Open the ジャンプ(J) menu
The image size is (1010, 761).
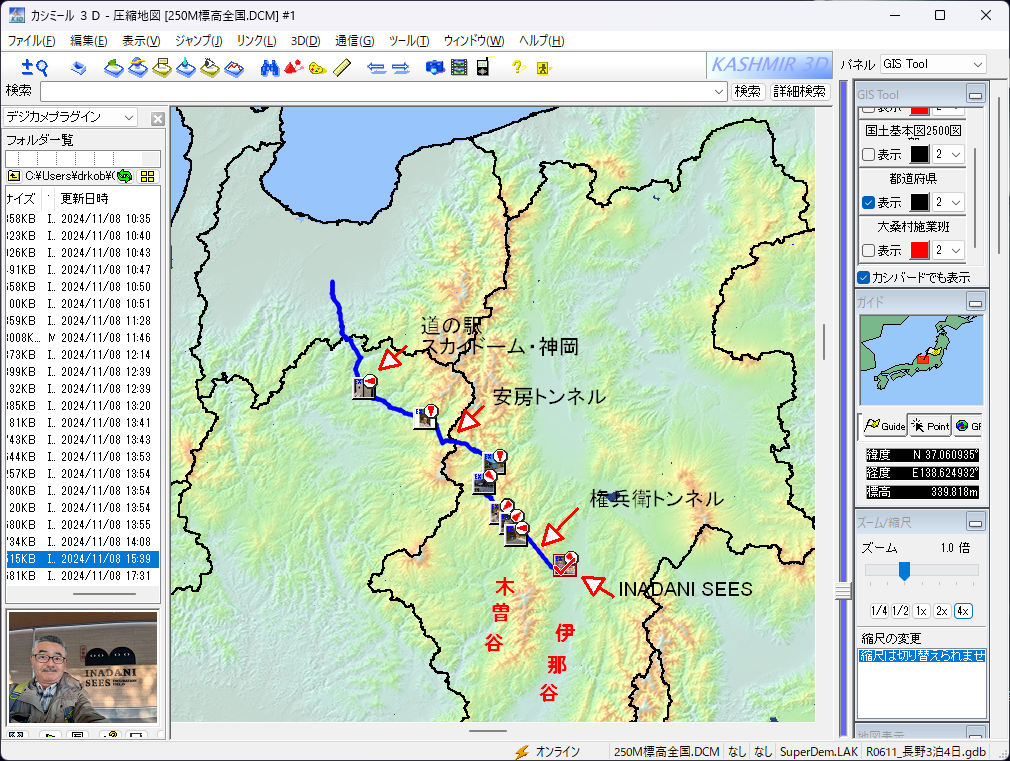pyautogui.click(x=198, y=41)
